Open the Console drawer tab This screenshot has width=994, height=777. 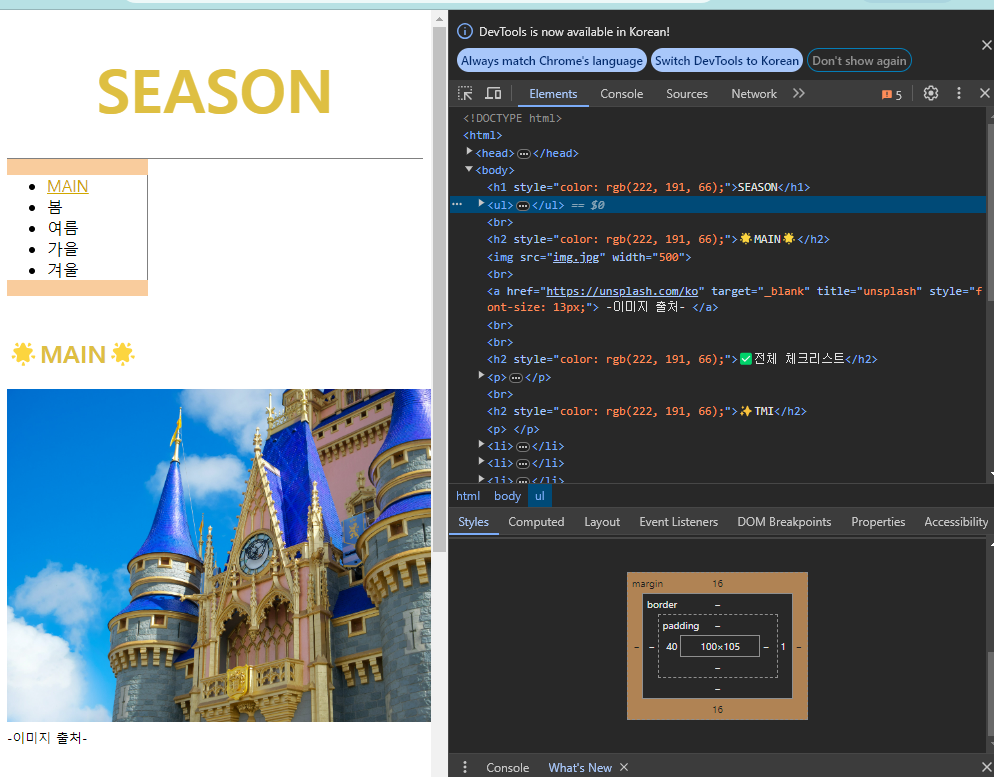click(507, 767)
